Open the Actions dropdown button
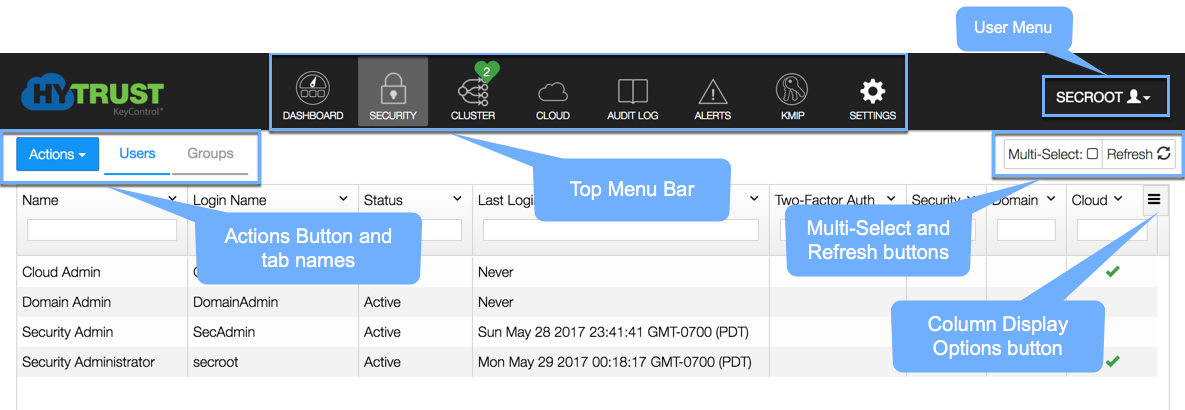 point(57,154)
